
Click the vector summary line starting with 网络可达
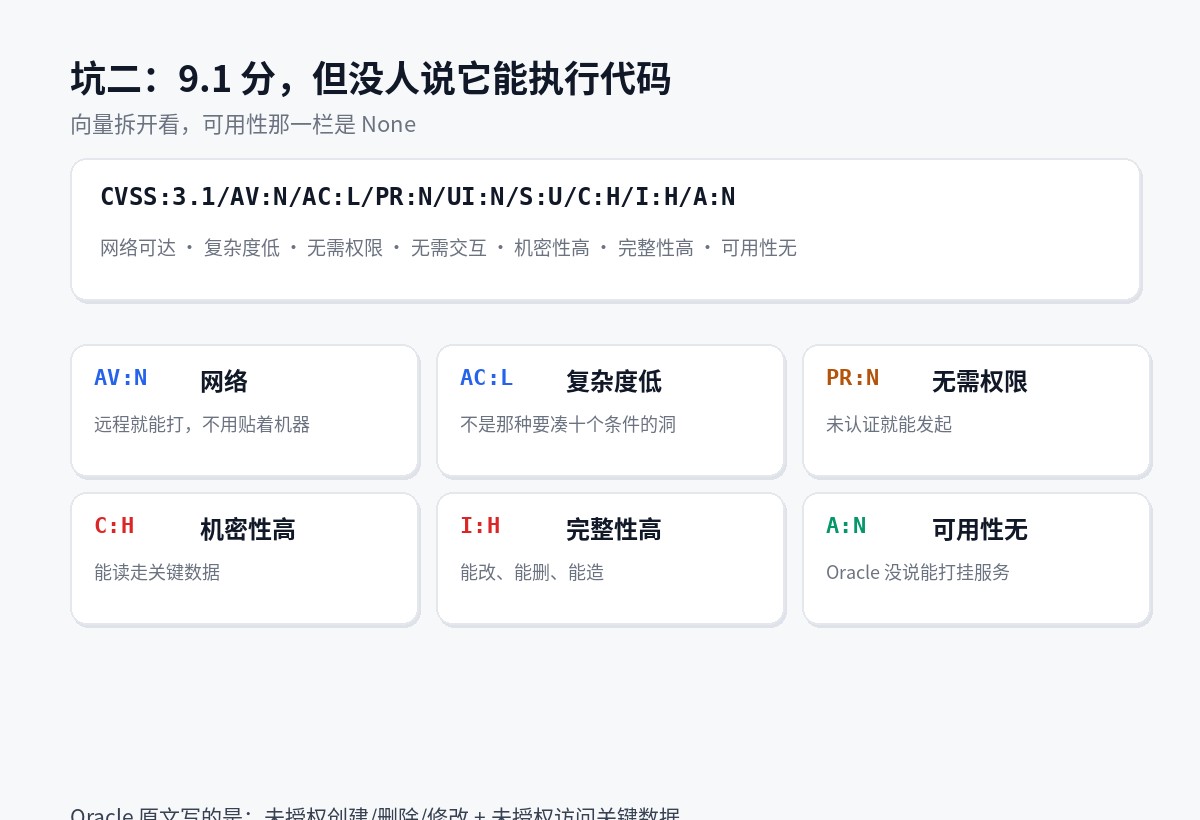pos(448,248)
